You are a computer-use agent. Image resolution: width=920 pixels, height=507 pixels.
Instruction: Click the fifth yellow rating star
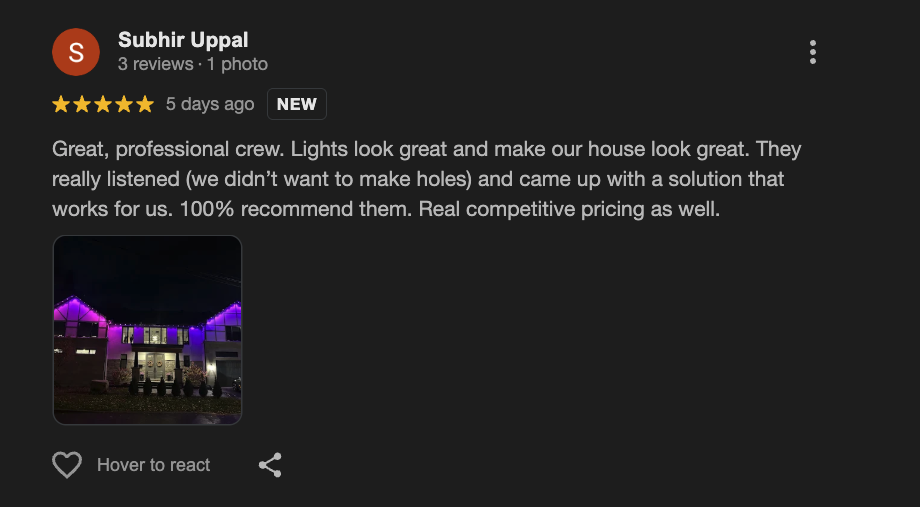[x=145, y=104]
